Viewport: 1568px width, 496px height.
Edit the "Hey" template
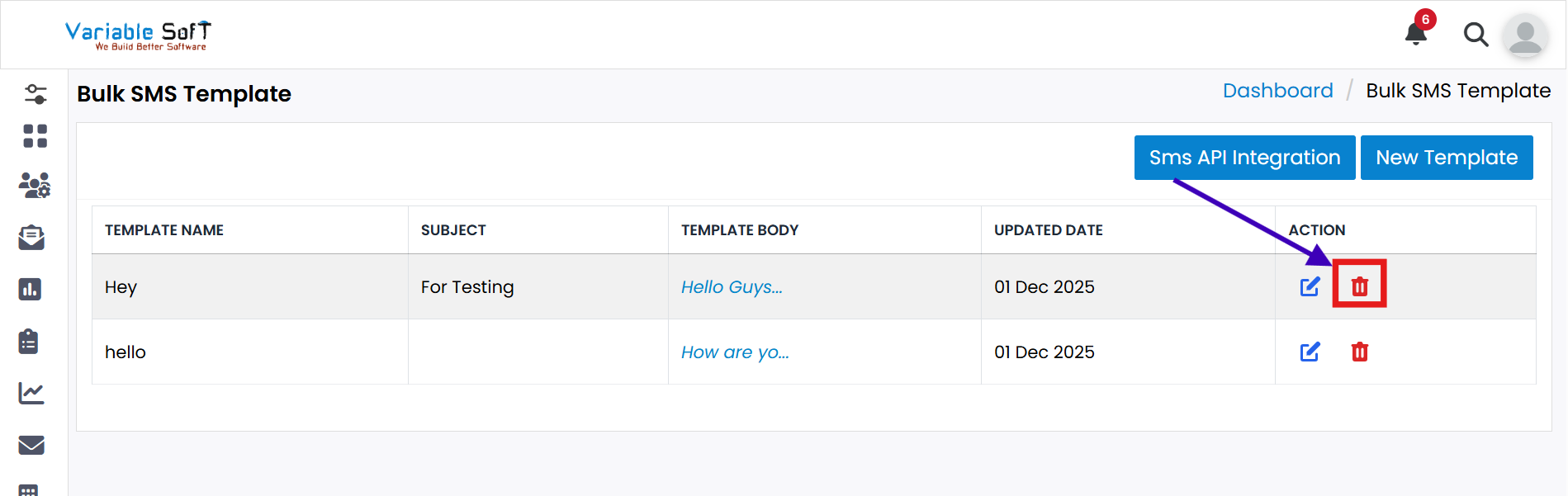(1310, 286)
